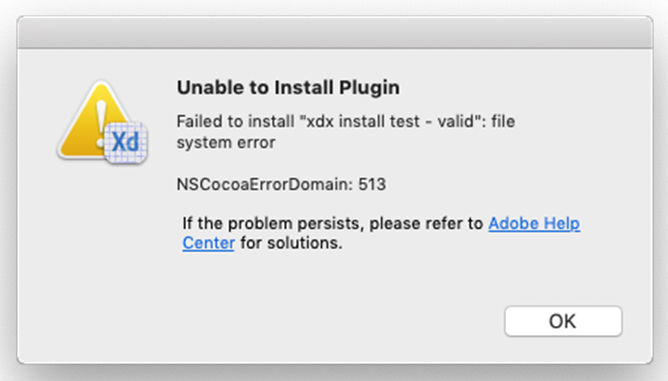Image resolution: width=668 pixels, height=381 pixels.
Task: Click the words Failed to install
Action: [x=235, y=121]
